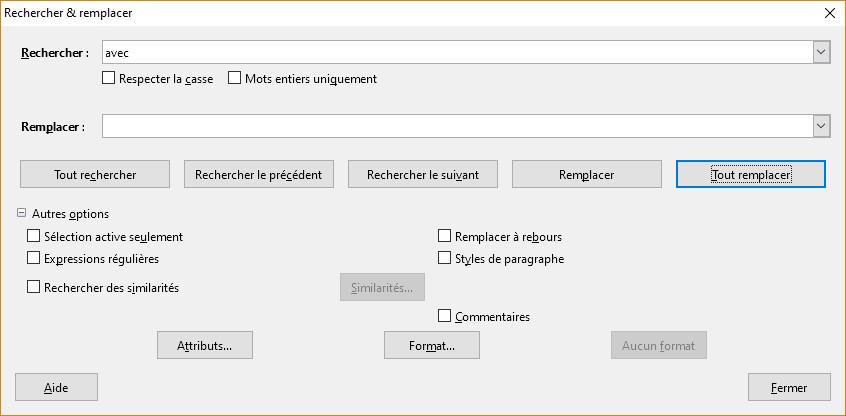Click into the Remplacer text field
Screen dimensions: 846x416
click(456, 126)
